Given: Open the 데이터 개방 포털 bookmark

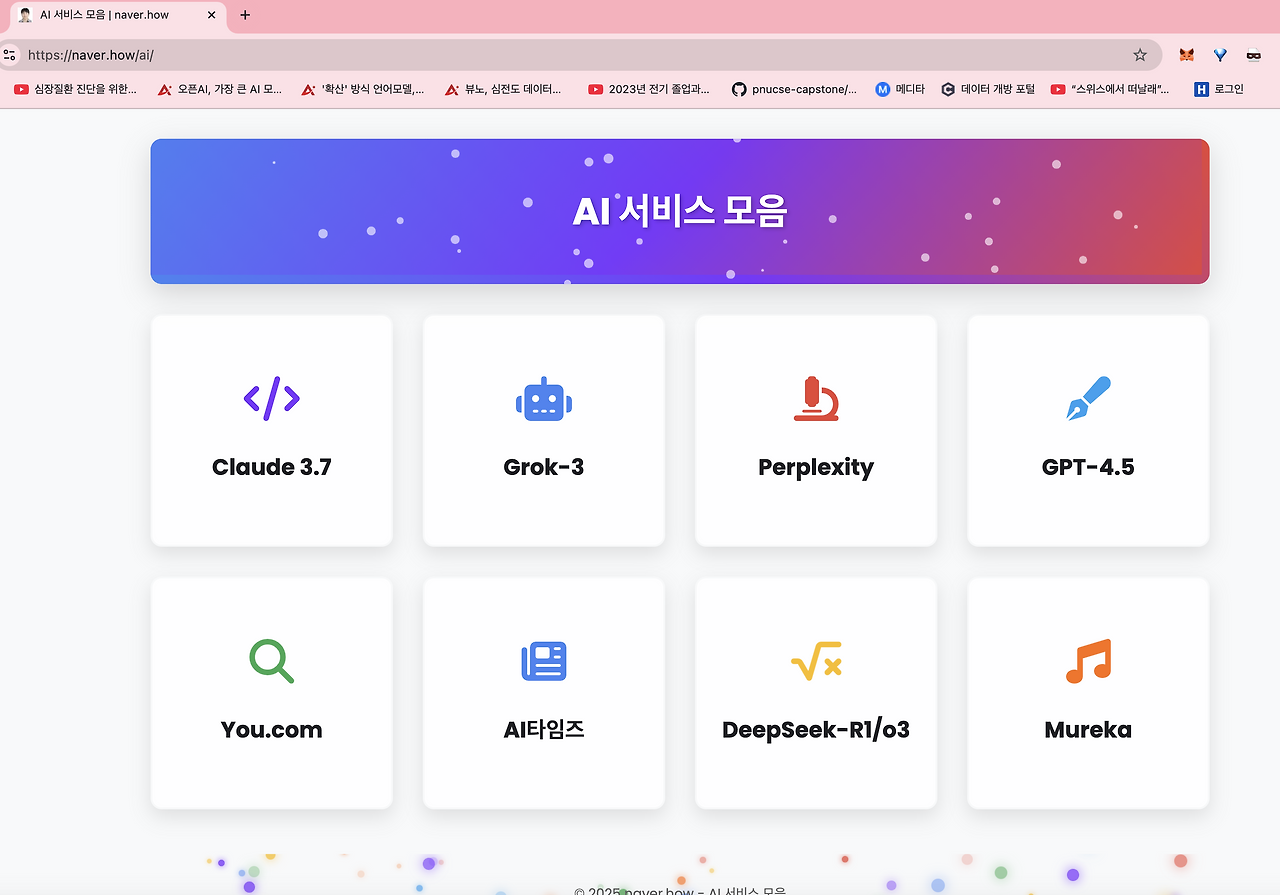Looking at the screenshot, I should 988,89.
